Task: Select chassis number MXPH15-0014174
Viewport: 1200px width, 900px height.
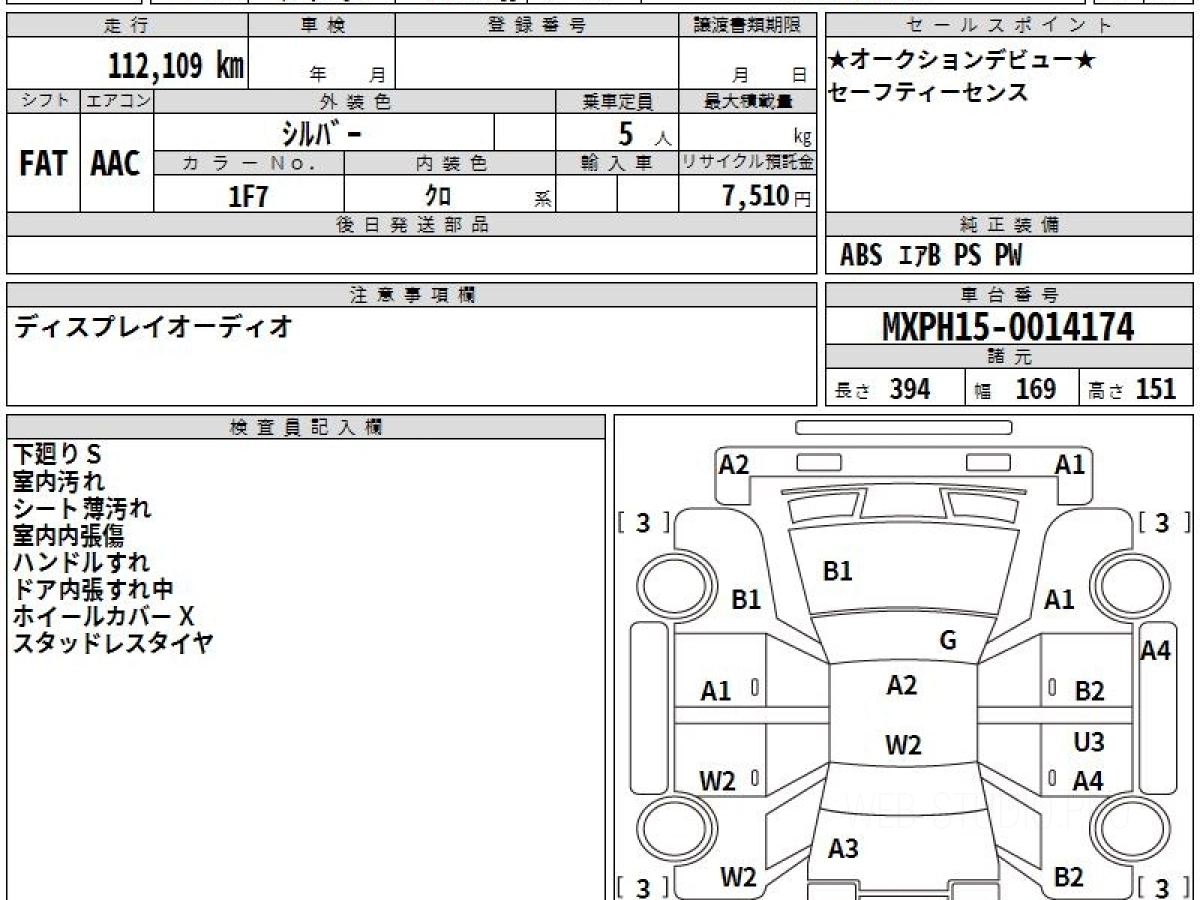Action: pyautogui.click(x=1009, y=326)
